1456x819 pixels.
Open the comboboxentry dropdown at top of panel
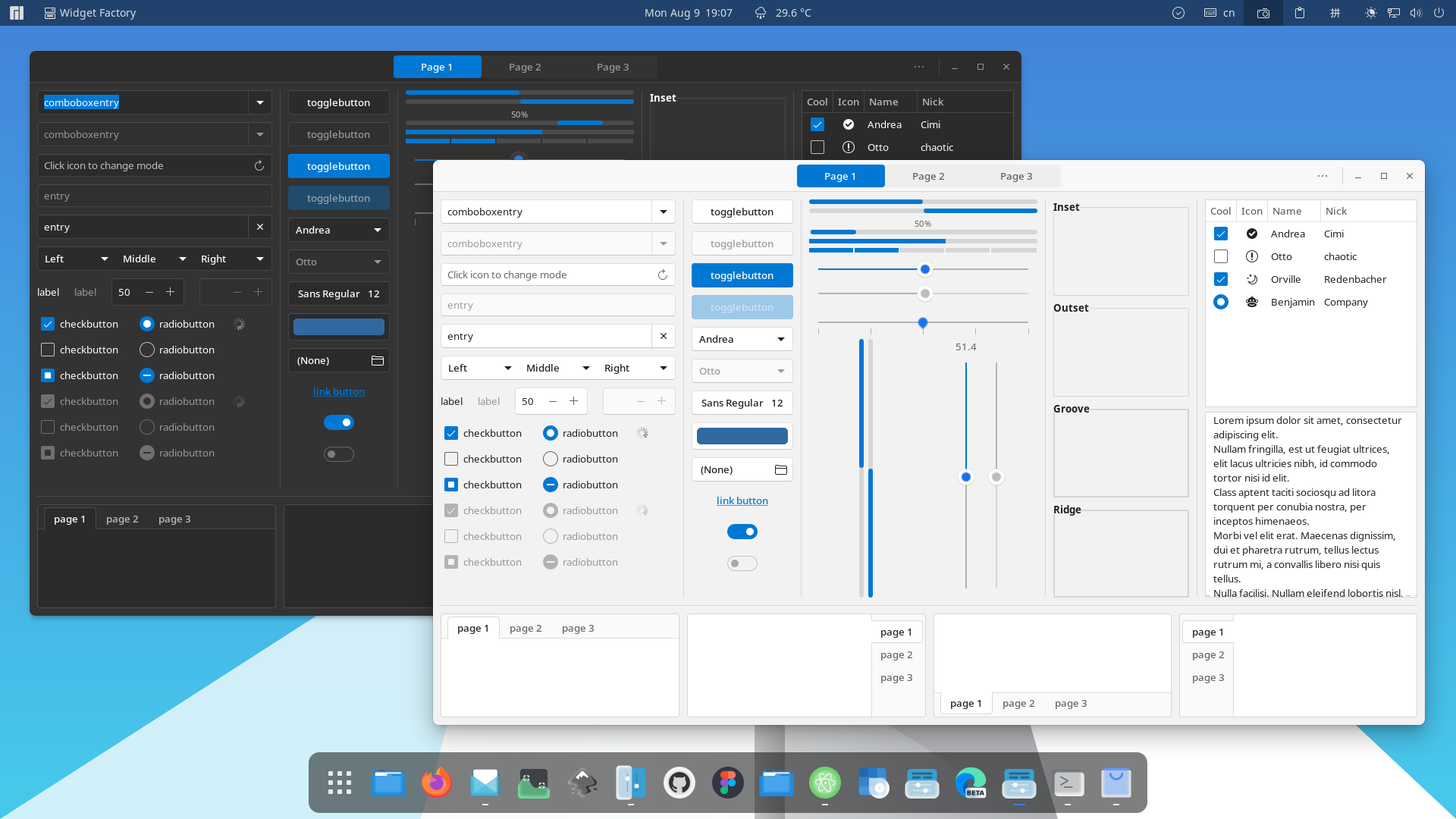[259, 102]
